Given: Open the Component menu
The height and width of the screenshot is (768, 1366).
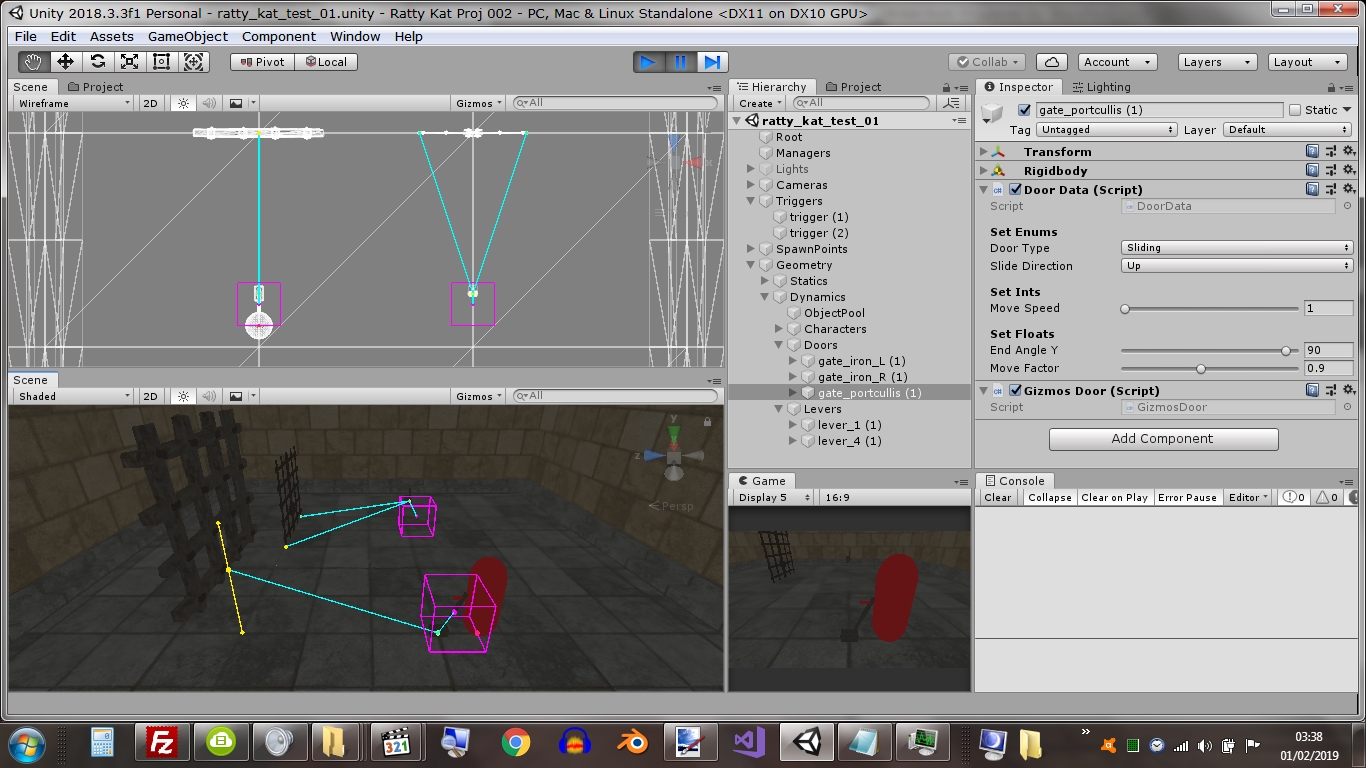Looking at the screenshot, I should 279,36.
